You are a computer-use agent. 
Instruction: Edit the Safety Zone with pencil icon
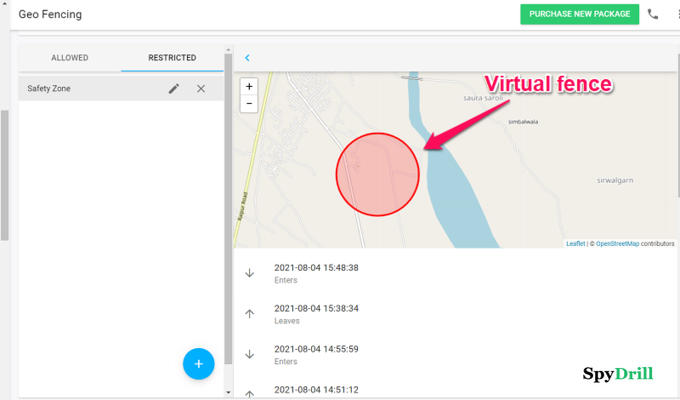tap(174, 89)
